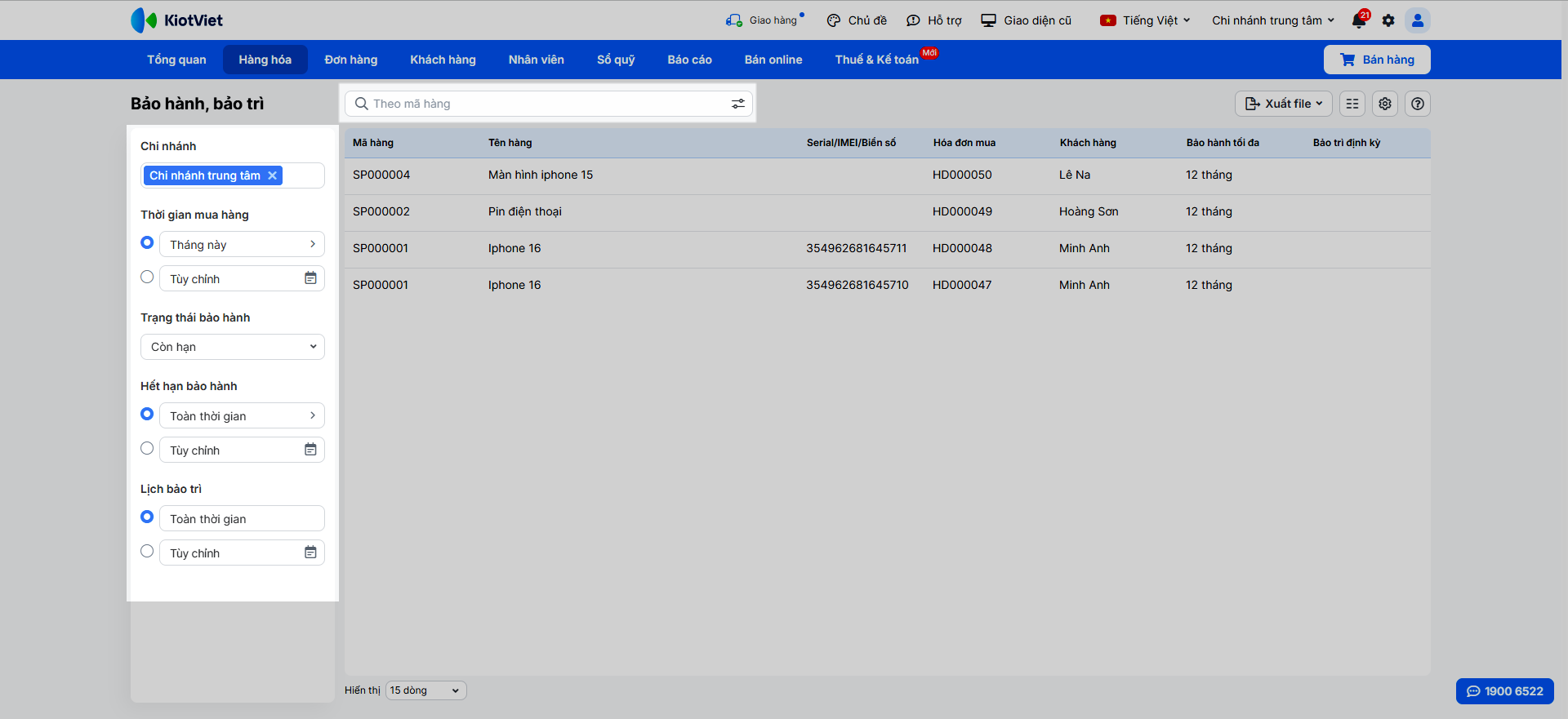Open the Hàng hóa menu
Screen dimensions: 1568x719
point(265,60)
